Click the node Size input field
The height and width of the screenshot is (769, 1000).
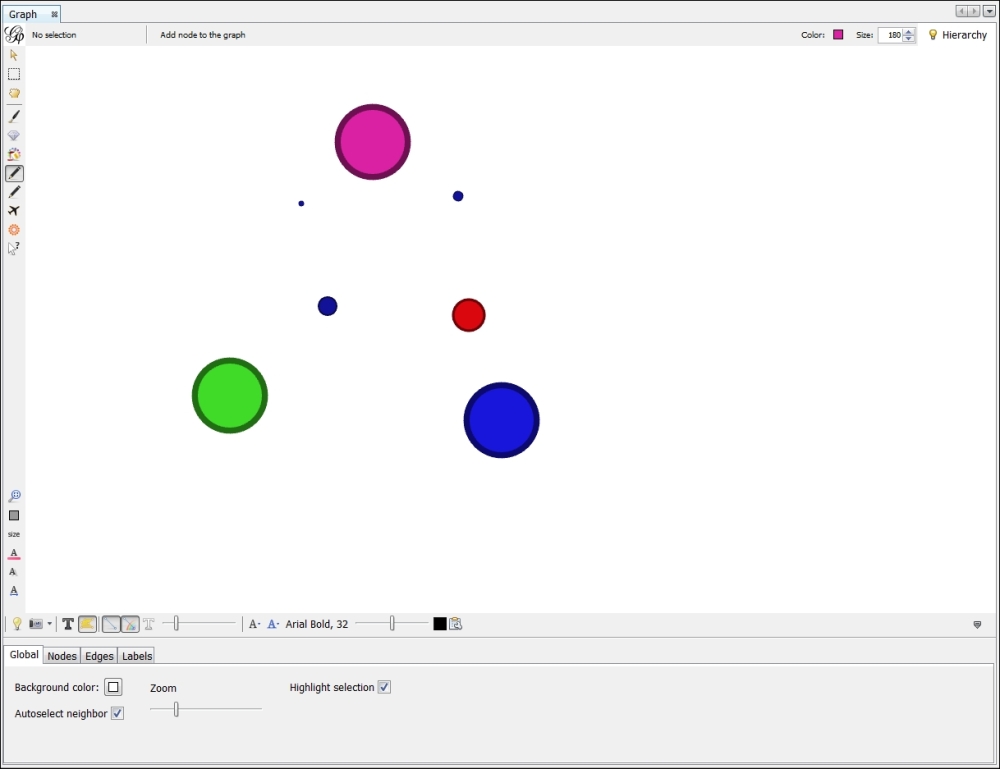pos(889,35)
